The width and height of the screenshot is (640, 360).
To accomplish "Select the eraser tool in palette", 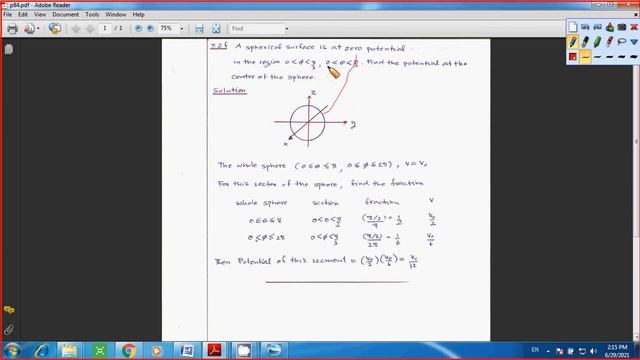I will [x=609, y=42].
